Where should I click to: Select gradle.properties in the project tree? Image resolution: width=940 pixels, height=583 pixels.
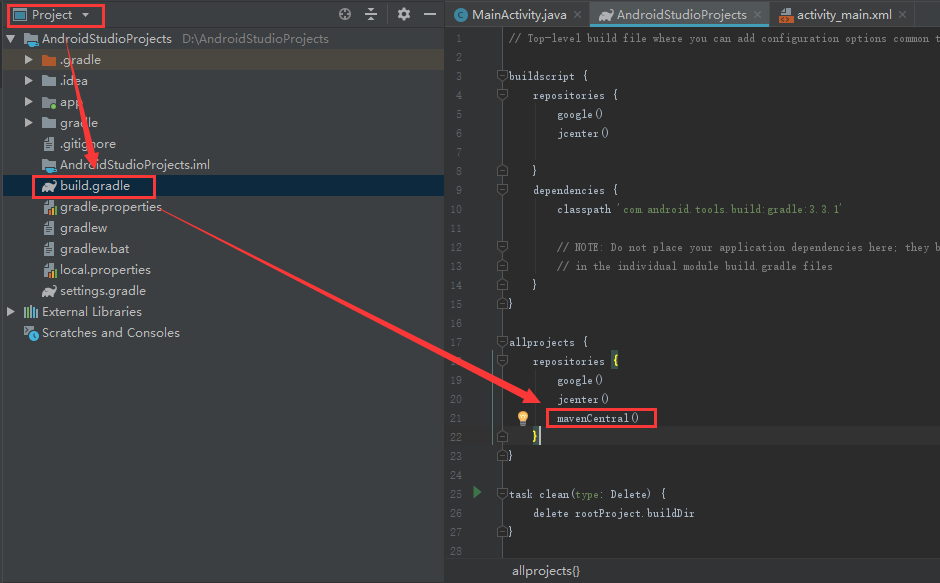point(107,207)
